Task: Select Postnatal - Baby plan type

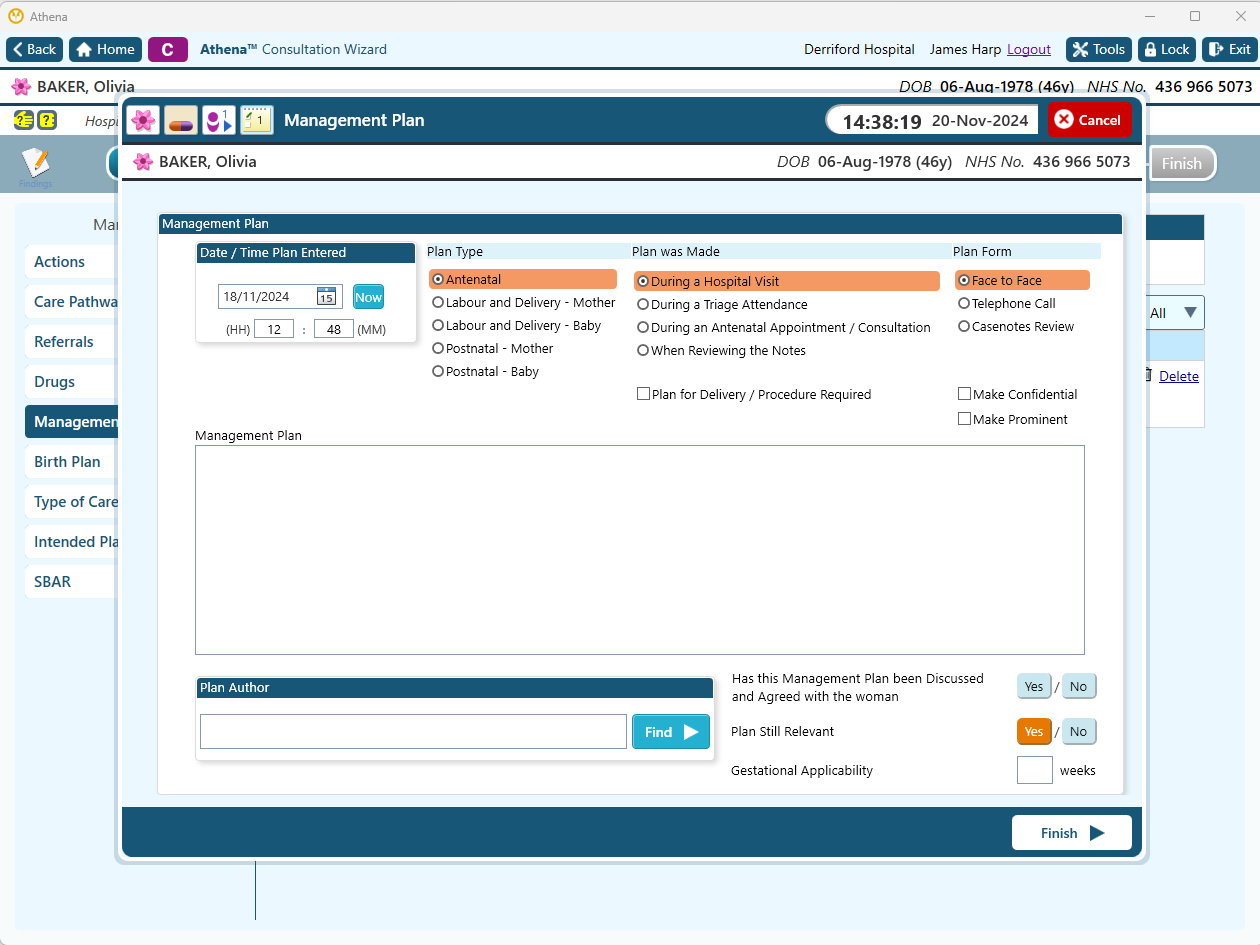Action: pos(485,371)
